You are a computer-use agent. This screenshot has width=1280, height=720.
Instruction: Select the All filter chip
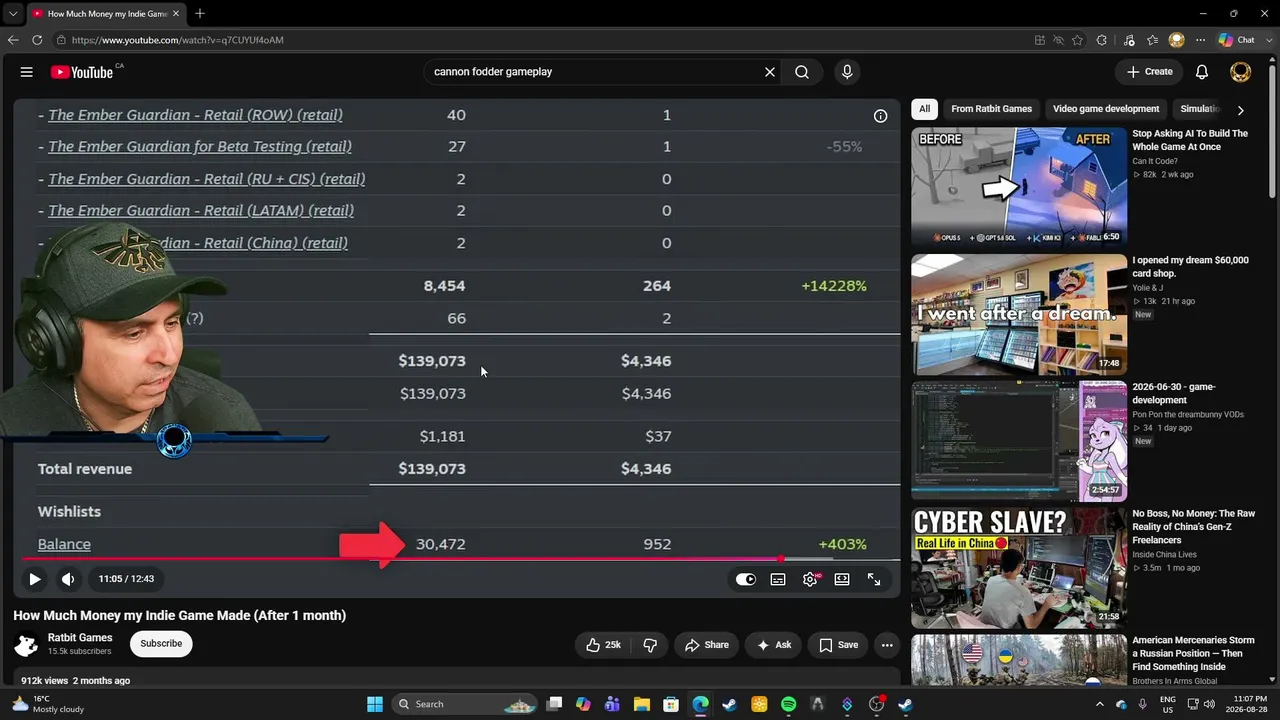point(925,109)
